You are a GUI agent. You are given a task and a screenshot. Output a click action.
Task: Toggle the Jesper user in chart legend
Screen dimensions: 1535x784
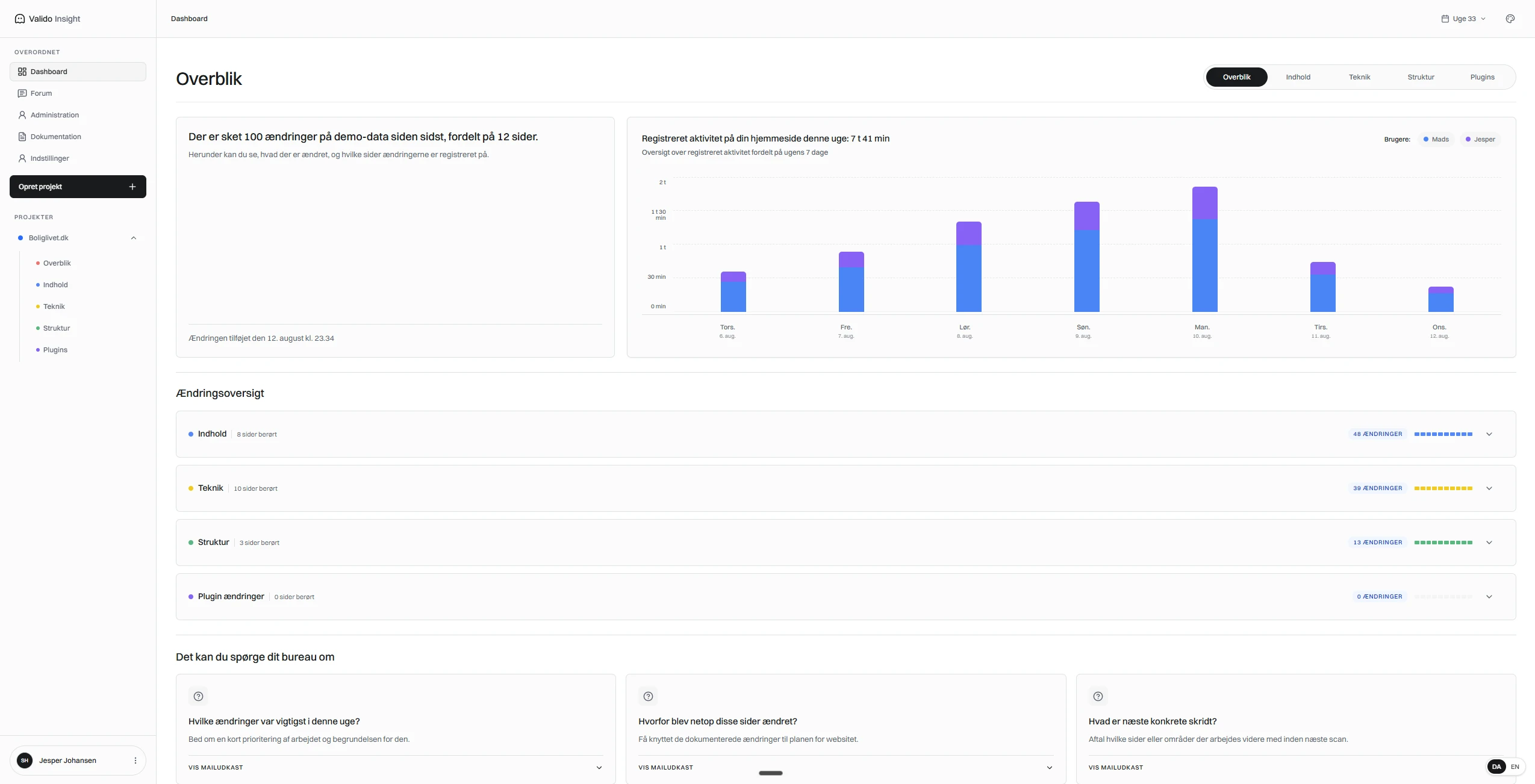coord(1480,139)
